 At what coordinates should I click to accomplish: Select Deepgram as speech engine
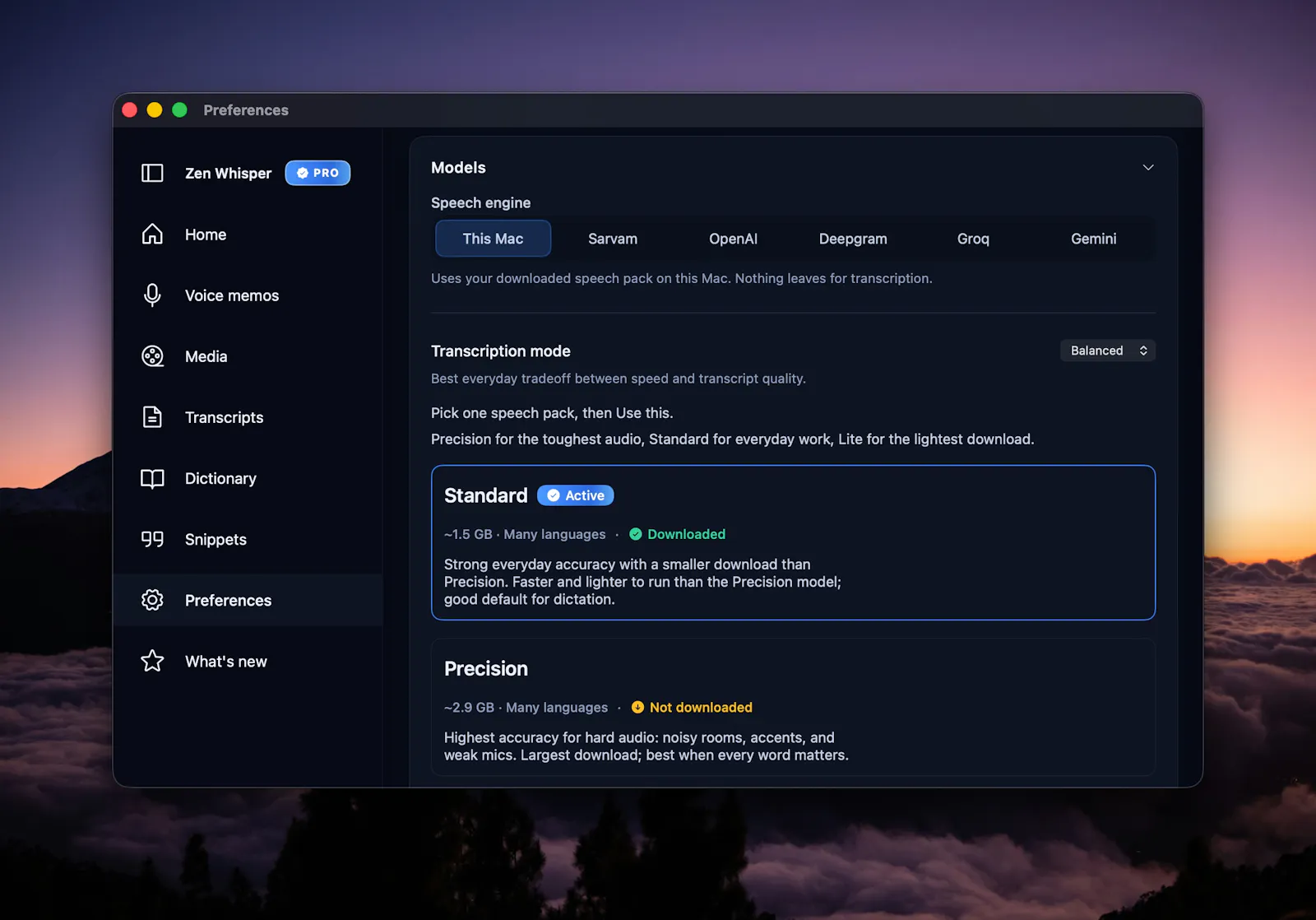853,239
